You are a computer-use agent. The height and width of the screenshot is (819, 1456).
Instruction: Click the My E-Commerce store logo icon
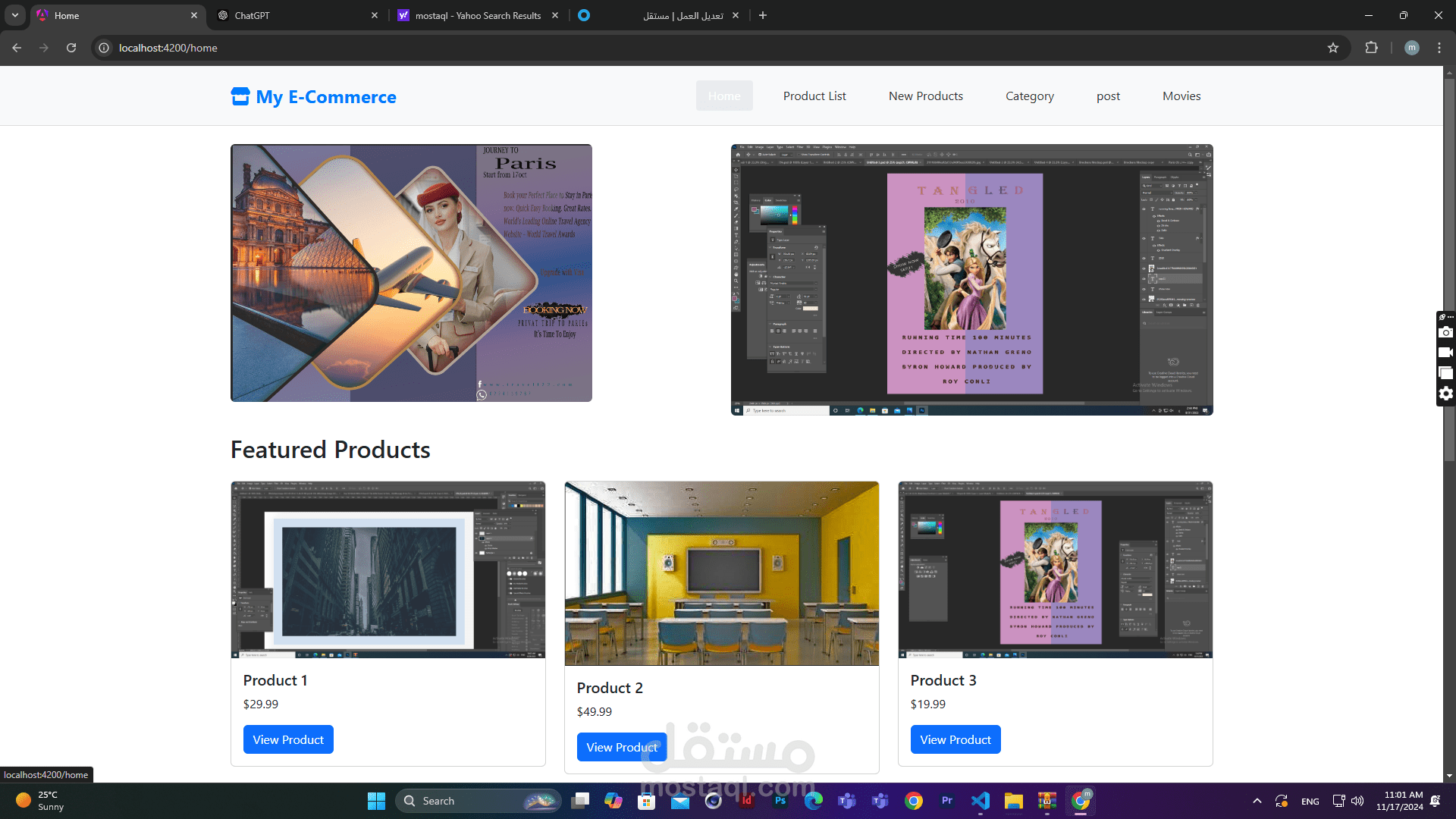click(x=240, y=96)
